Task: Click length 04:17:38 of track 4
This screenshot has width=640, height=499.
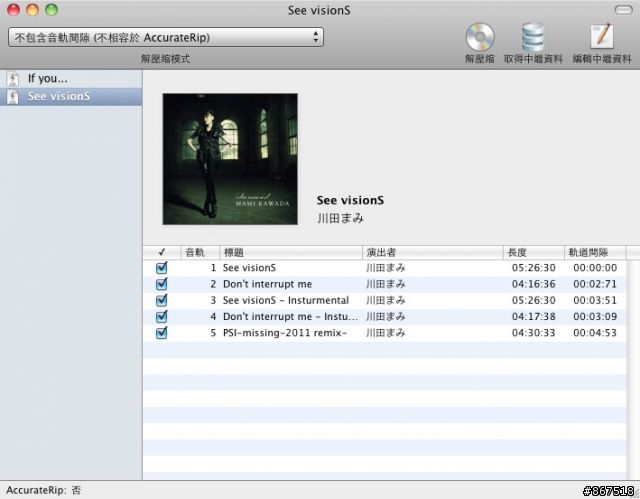Action: tap(533, 317)
